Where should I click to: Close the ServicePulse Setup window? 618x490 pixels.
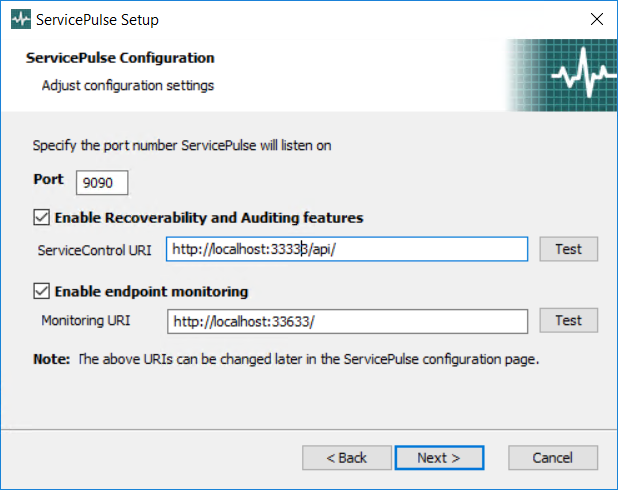[597, 19]
